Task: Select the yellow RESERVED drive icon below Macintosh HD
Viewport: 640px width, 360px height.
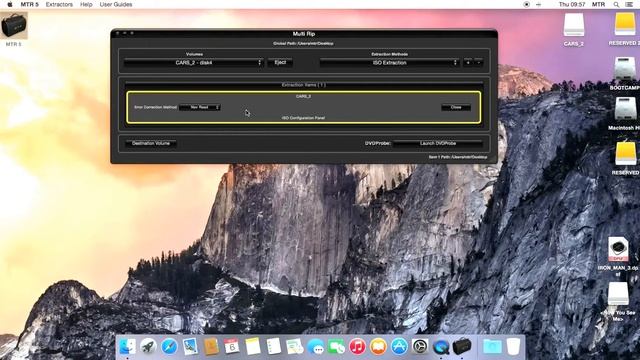Action: coord(626,154)
